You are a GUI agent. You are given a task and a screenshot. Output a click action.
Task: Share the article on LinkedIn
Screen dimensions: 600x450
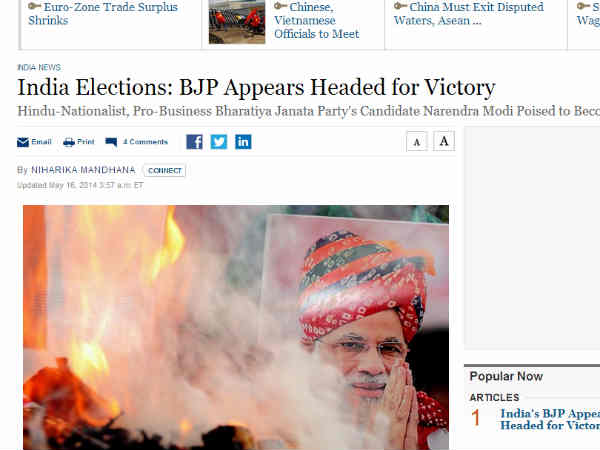click(243, 142)
